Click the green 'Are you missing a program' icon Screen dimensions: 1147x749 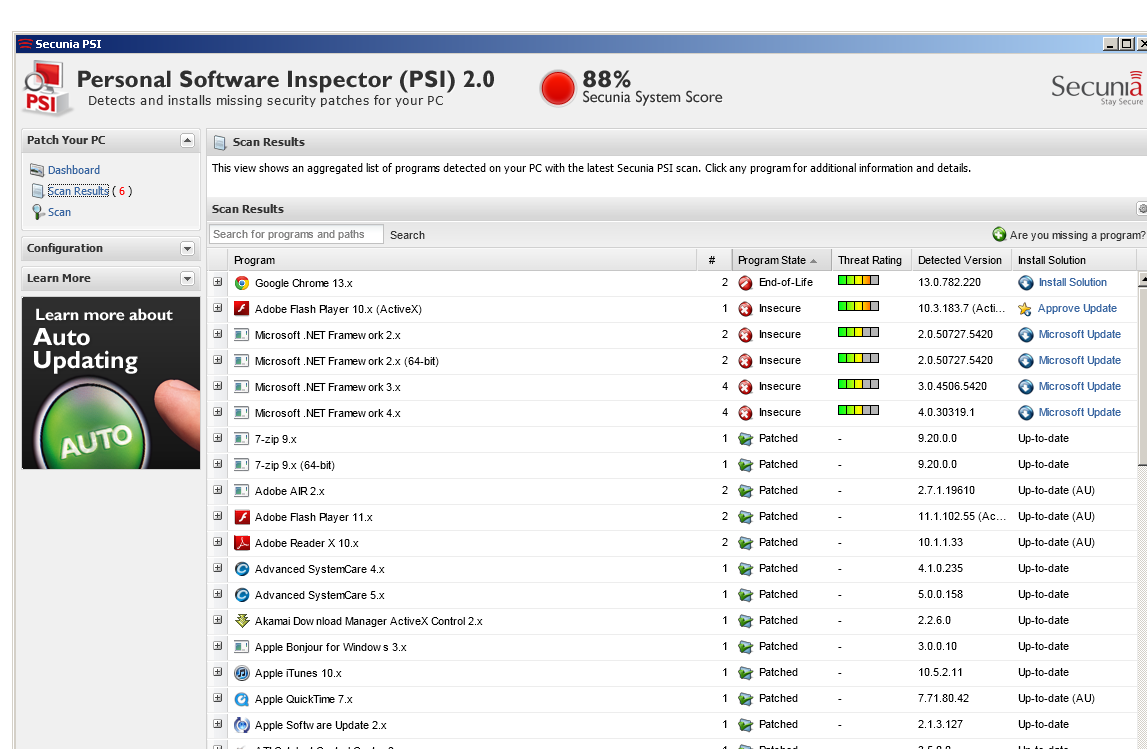click(999, 234)
